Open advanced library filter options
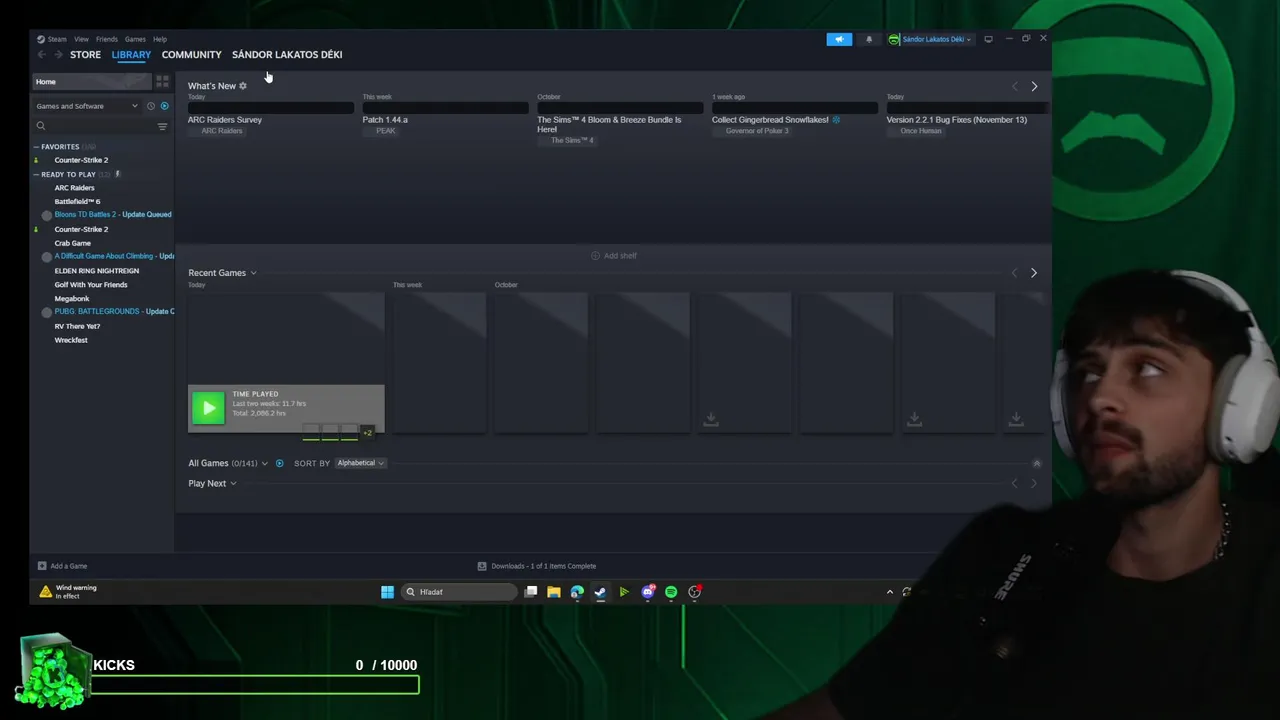The width and height of the screenshot is (1280, 720). coord(162,127)
